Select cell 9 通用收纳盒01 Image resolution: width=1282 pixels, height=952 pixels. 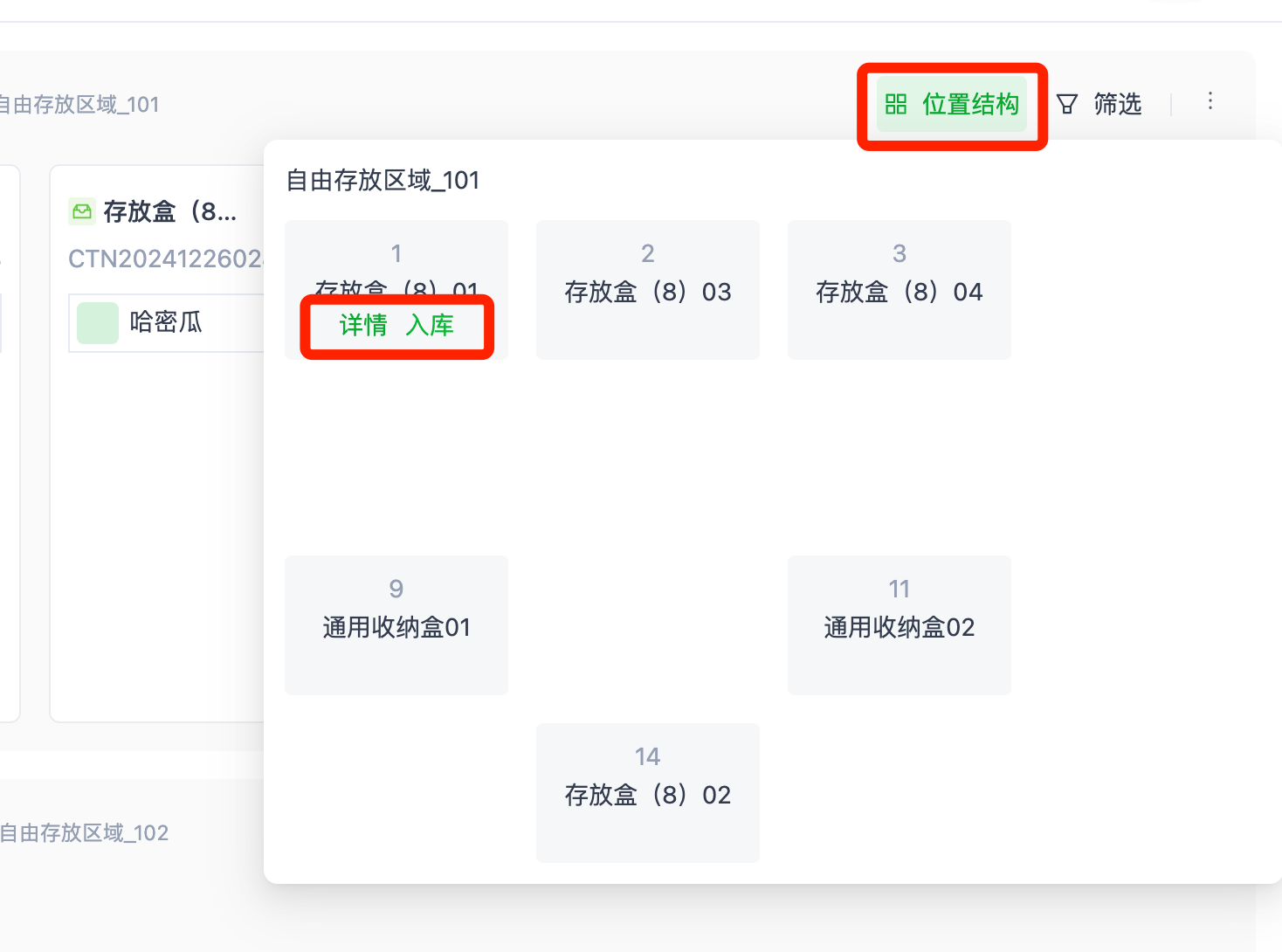[396, 624]
